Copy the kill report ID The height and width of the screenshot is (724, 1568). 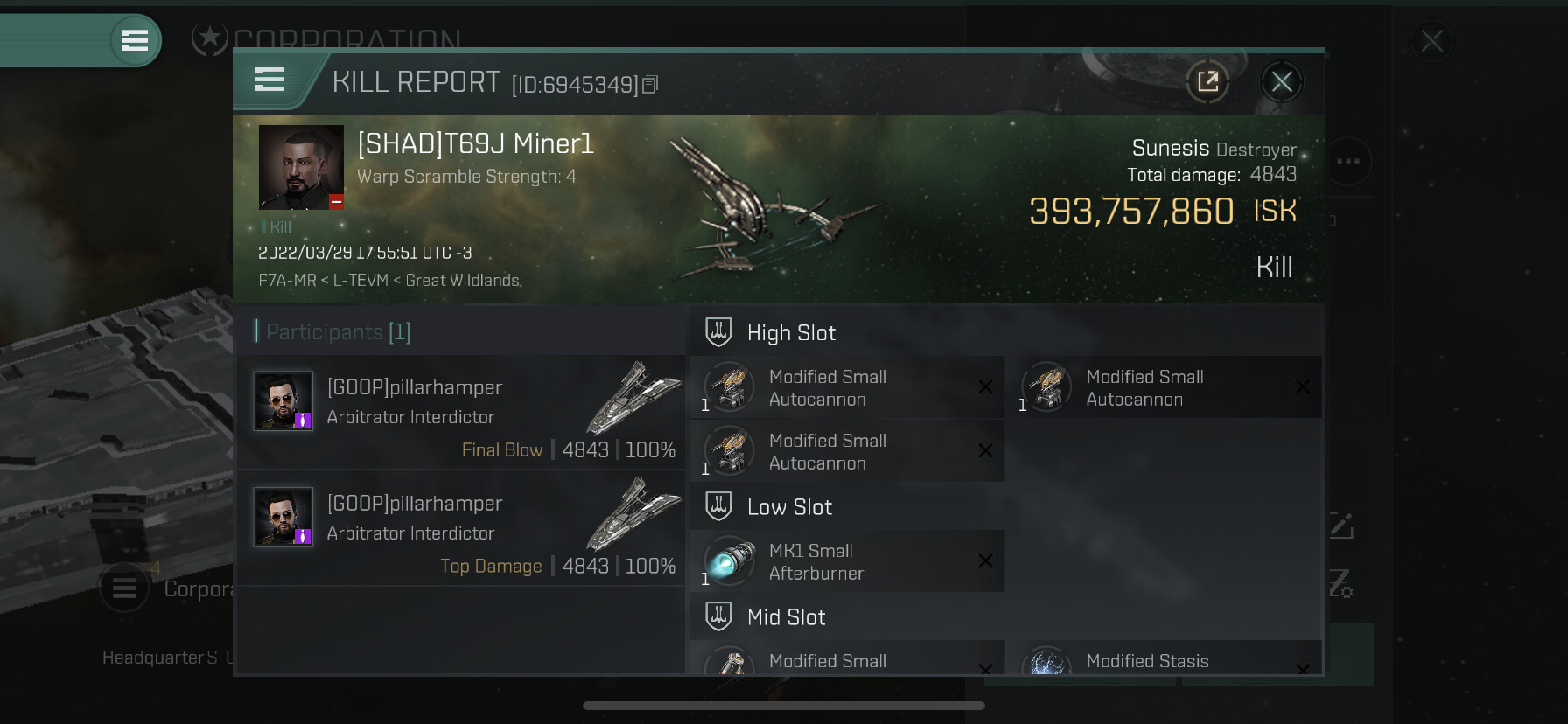point(650,85)
